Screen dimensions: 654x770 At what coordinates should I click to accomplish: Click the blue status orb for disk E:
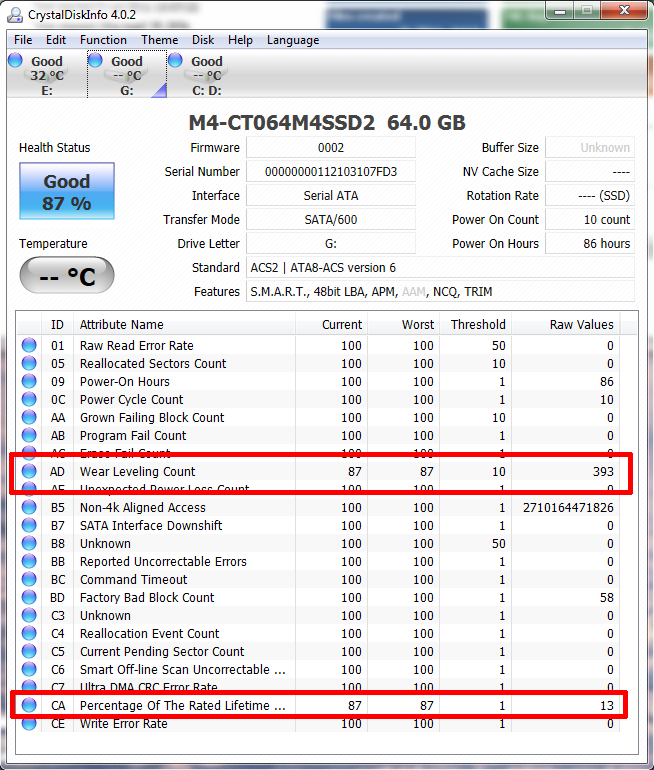pyautogui.click(x=15, y=60)
